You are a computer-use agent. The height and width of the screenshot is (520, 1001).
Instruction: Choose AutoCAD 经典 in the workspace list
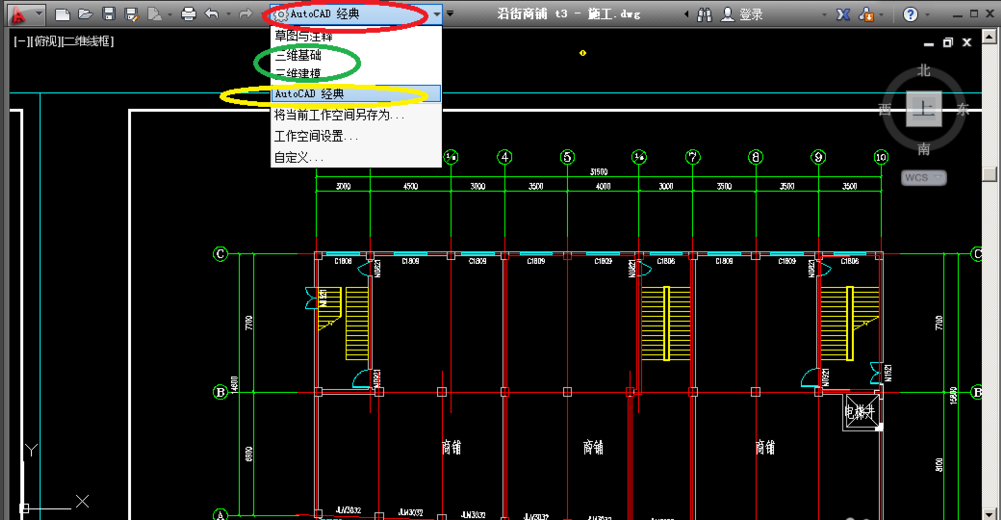[x=356, y=94]
